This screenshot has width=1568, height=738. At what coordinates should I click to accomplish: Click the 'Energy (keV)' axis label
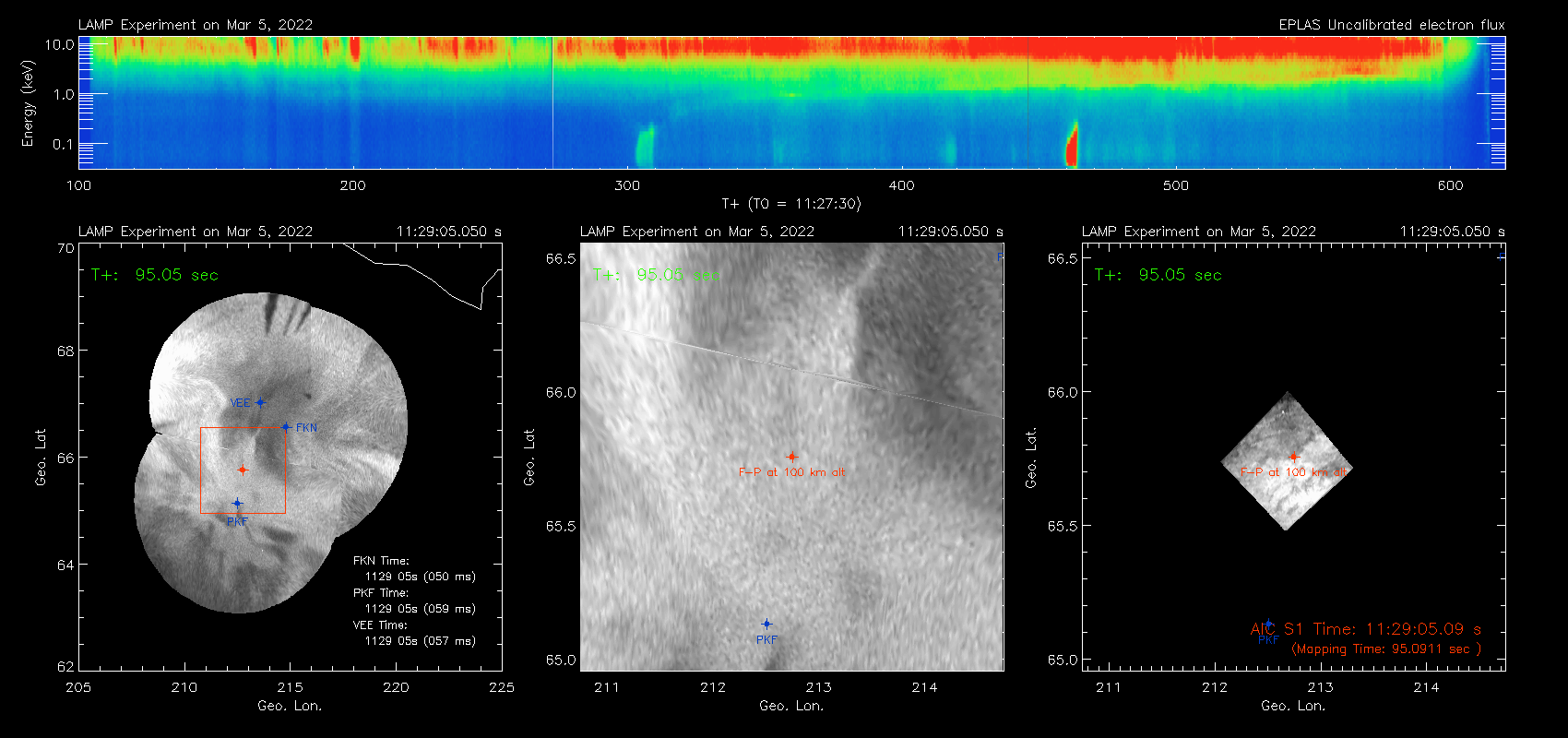[29, 103]
